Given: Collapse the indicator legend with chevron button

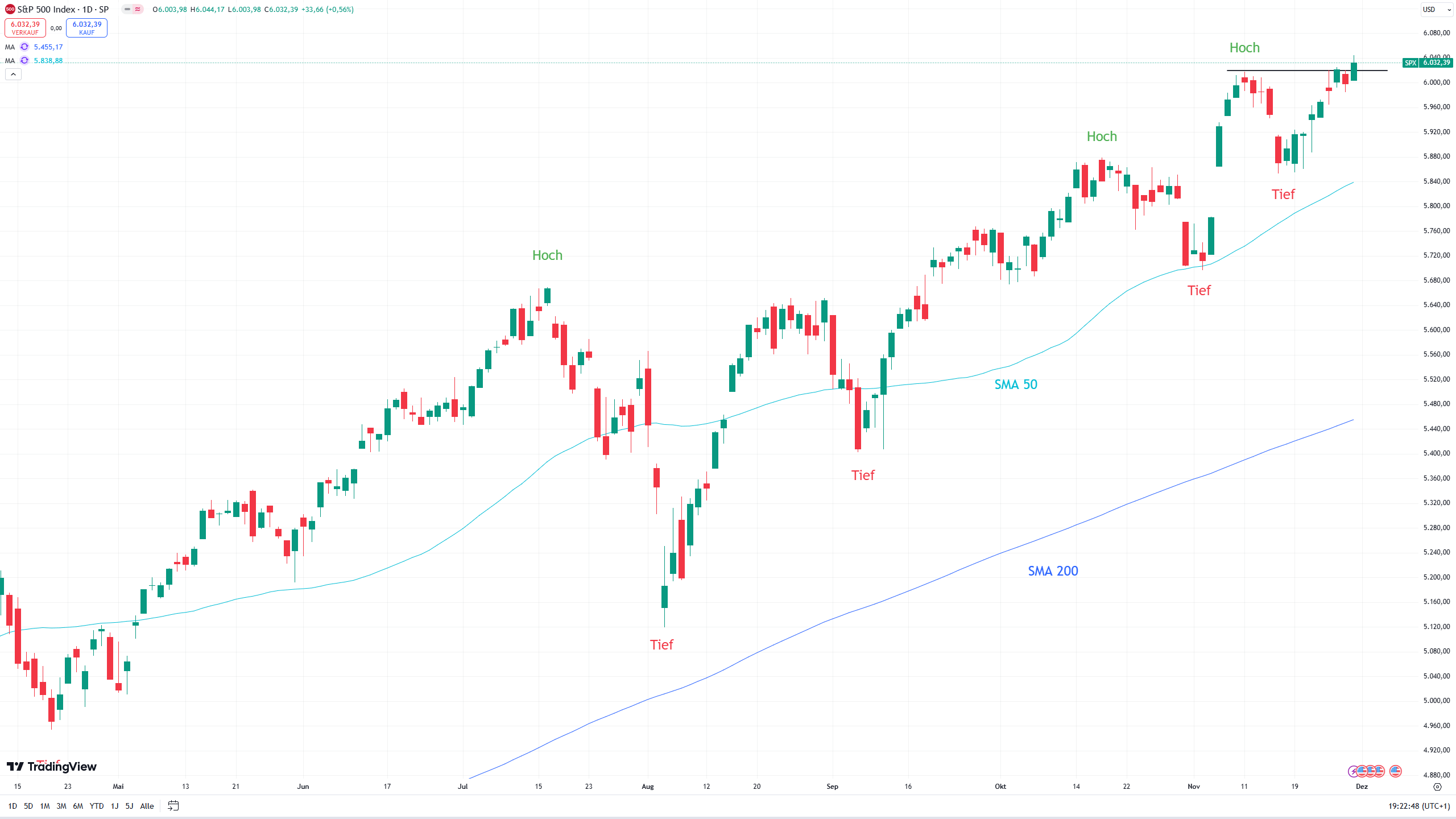Looking at the screenshot, I should tap(13, 75).
